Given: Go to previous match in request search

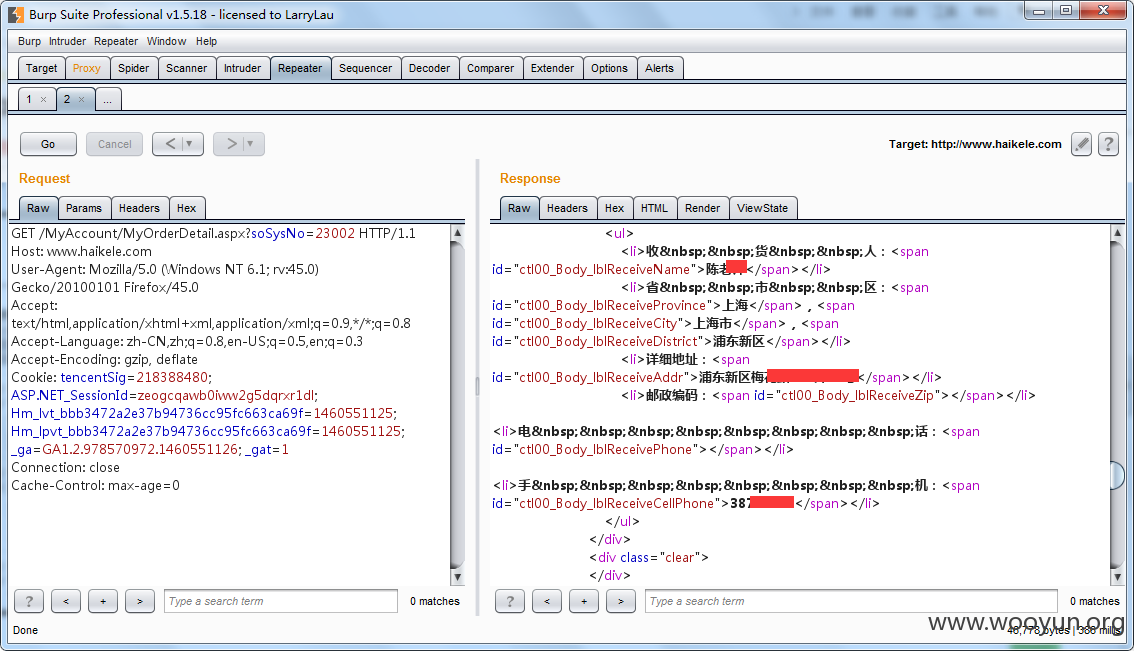Looking at the screenshot, I should 66,601.
